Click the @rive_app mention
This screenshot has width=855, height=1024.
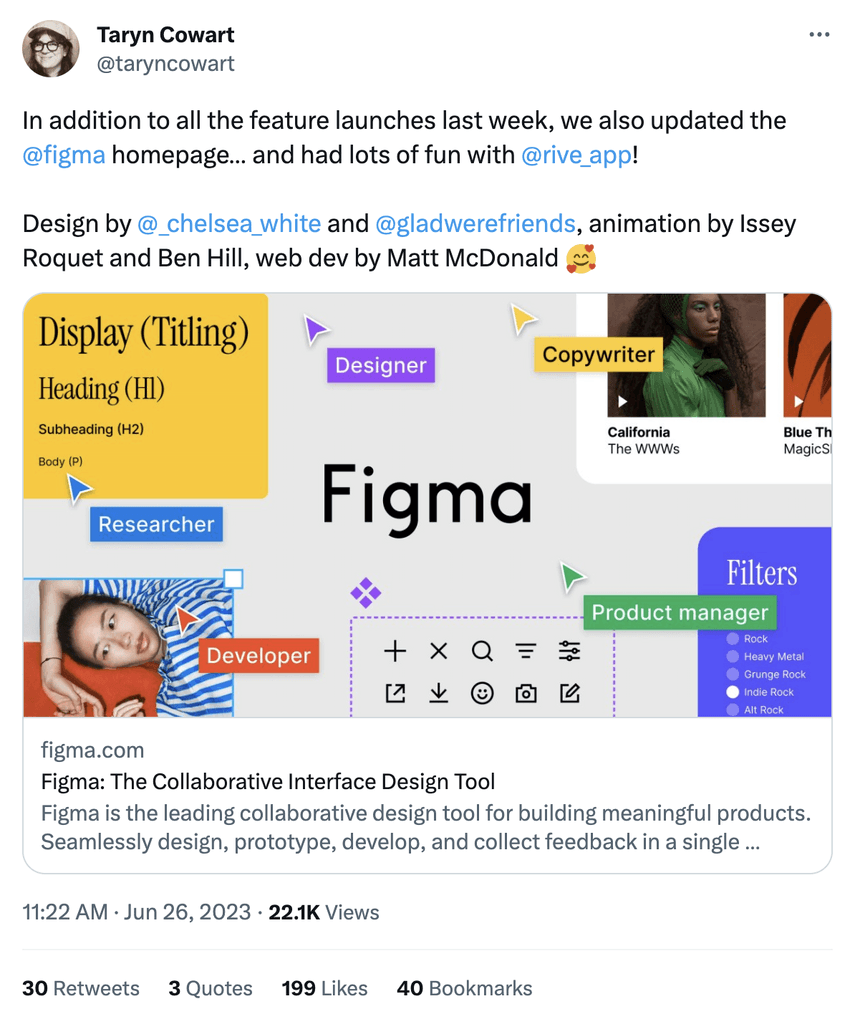click(576, 156)
